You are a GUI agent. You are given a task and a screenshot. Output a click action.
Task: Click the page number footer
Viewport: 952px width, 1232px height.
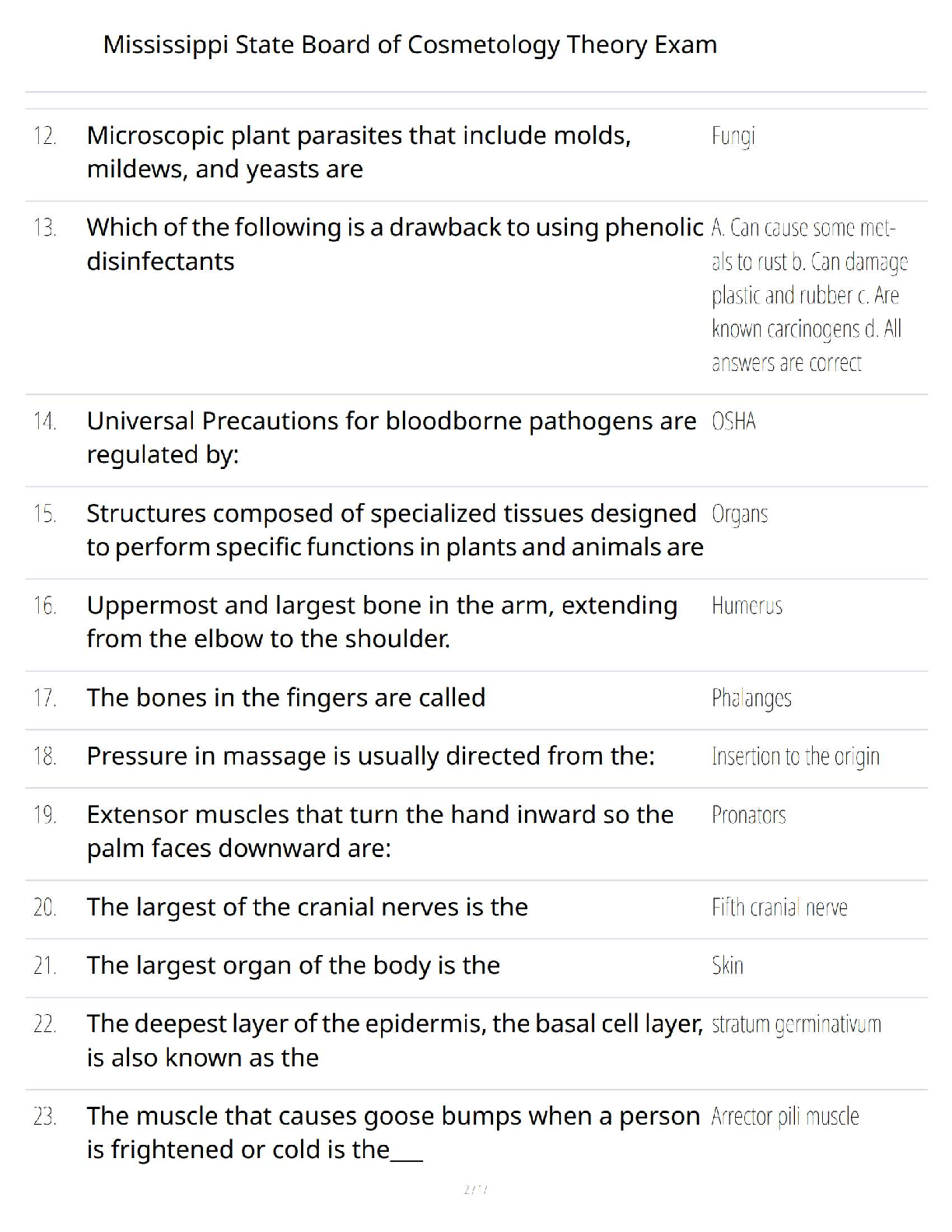(475, 1189)
